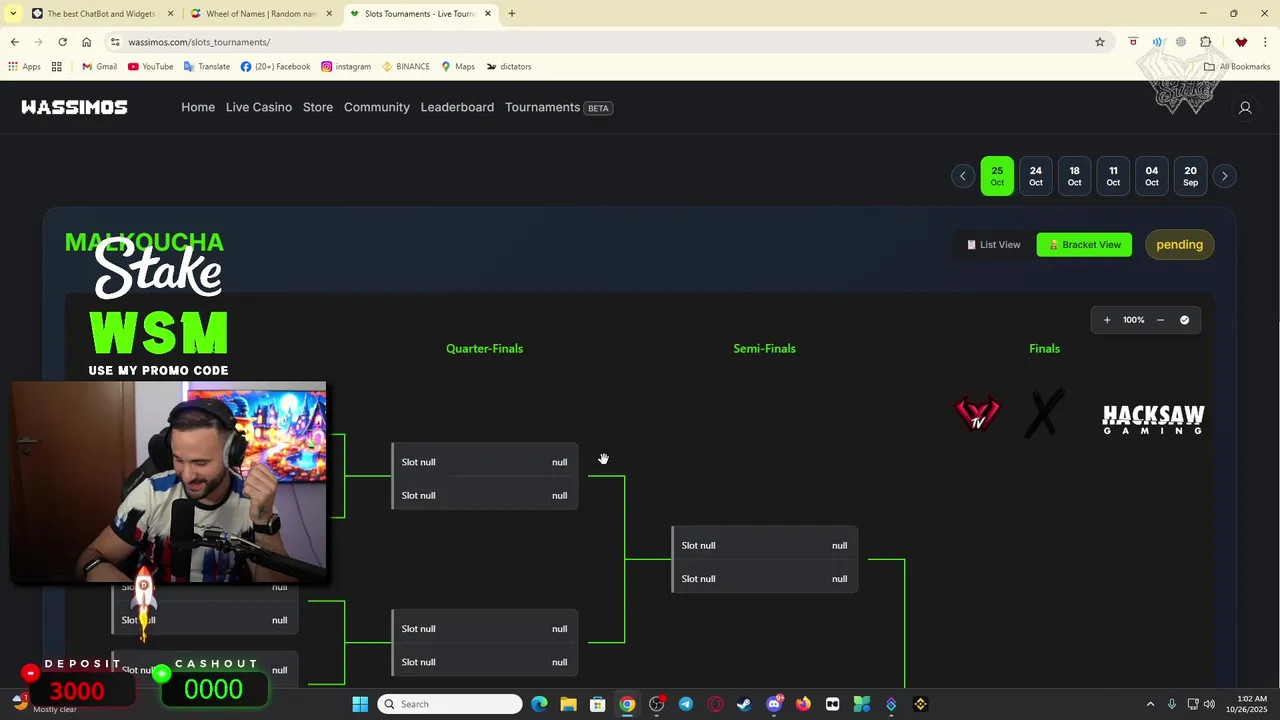The width and height of the screenshot is (1280, 720).
Task: Go to previous dates with left chevron
Action: 962,176
